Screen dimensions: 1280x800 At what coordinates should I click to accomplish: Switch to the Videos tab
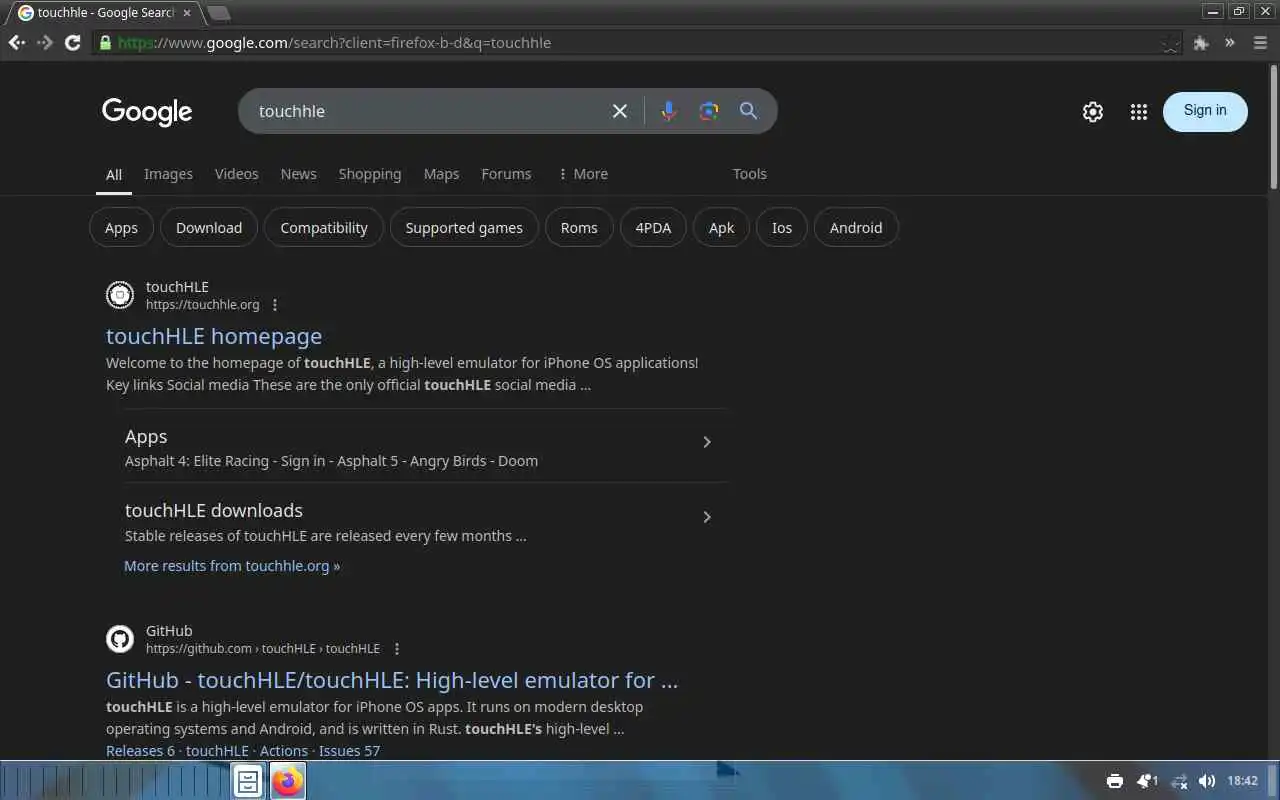click(236, 174)
